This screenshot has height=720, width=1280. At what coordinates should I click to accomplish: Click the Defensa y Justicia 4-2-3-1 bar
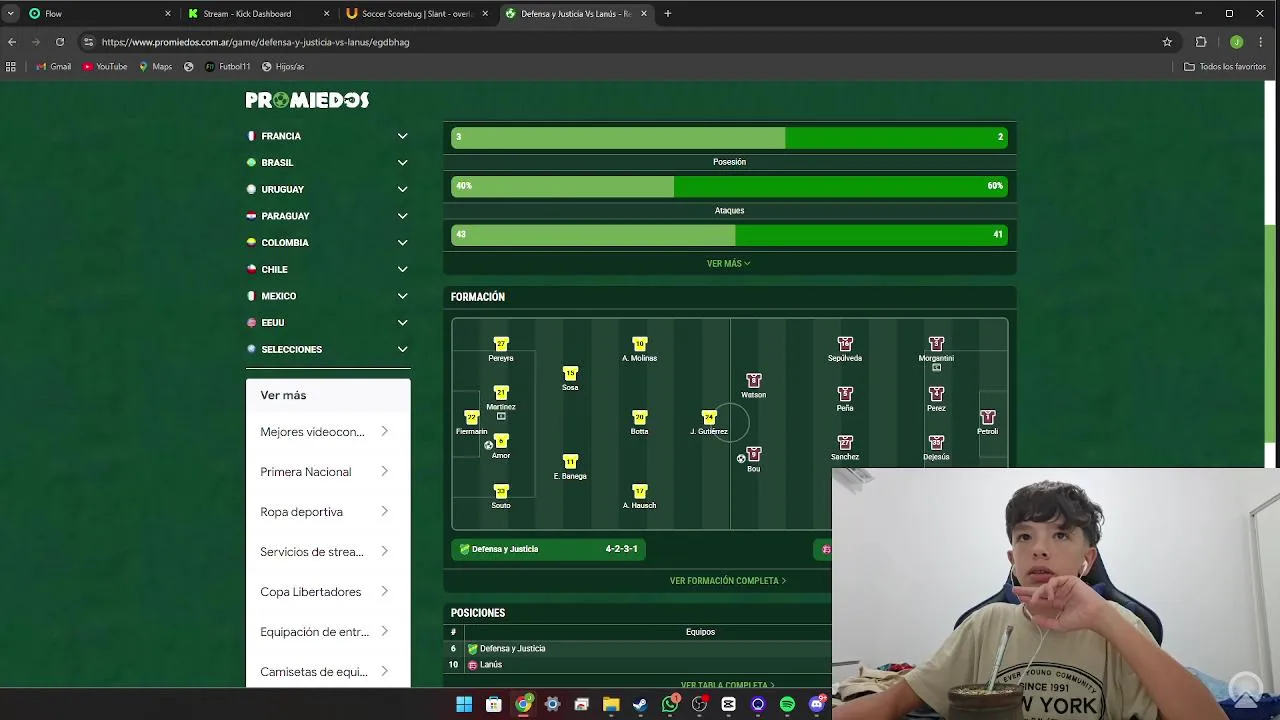pyautogui.click(x=548, y=549)
